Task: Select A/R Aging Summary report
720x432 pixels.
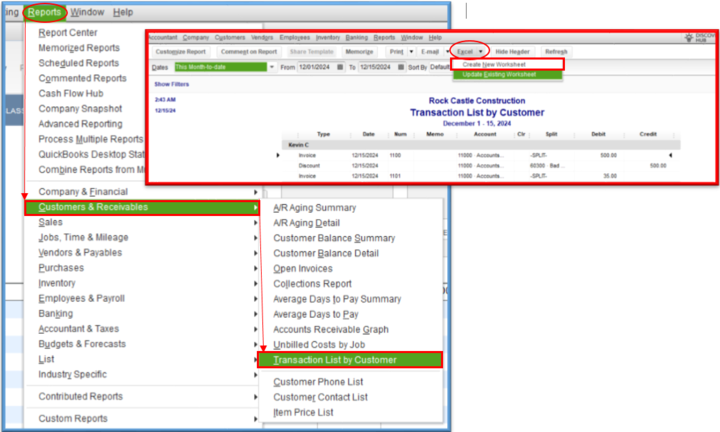Action: [315, 208]
